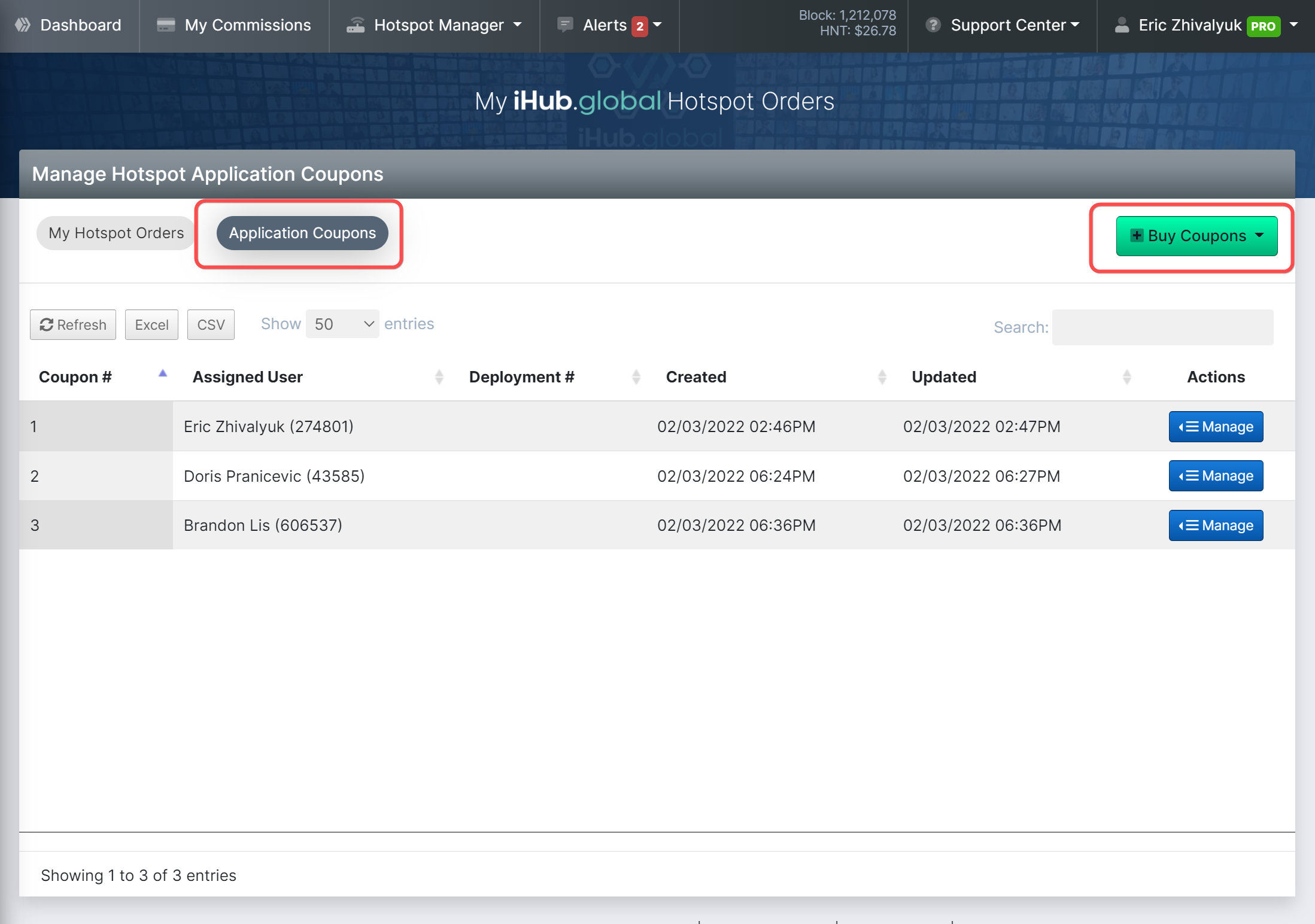
Task: Select the Application Coupons tab
Action: [302, 233]
